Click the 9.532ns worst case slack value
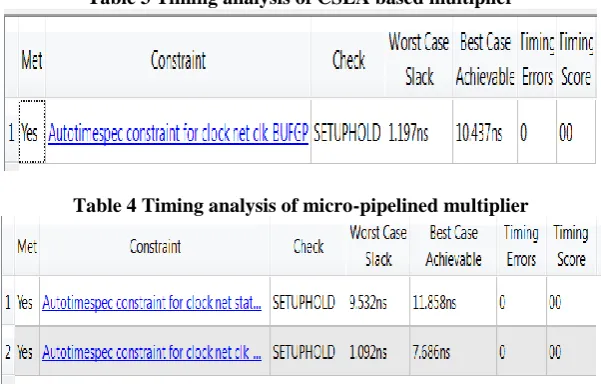Image resolution: width=601 pixels, height=390 pixels. (368, 303)
